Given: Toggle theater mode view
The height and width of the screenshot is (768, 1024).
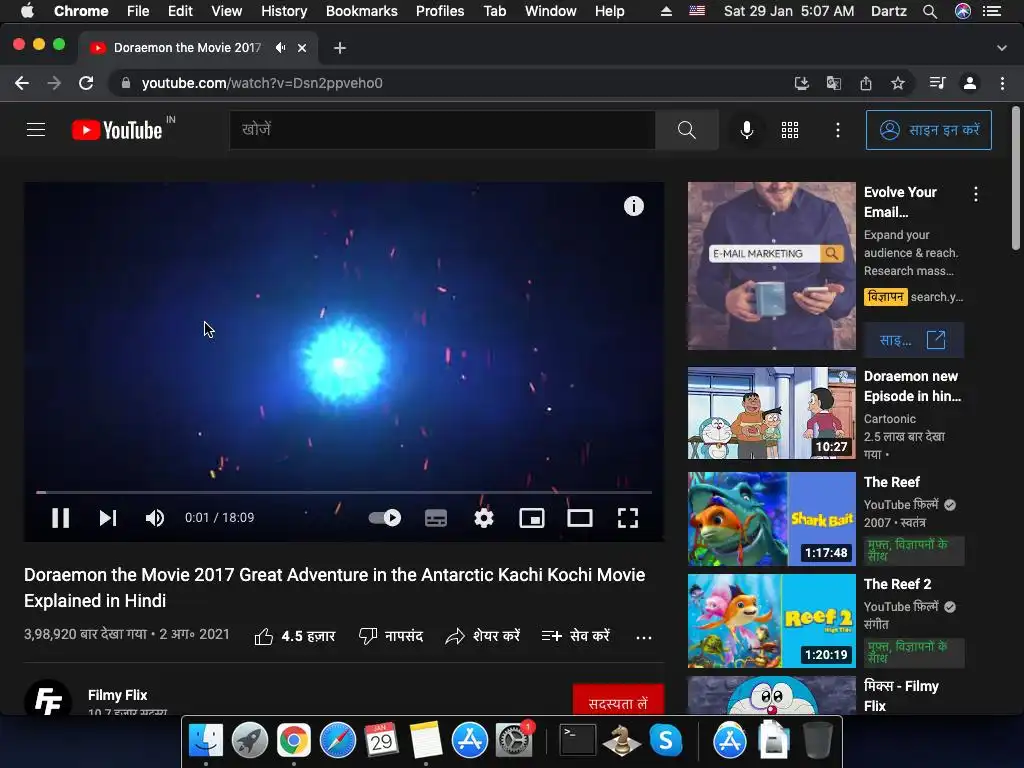Looking at the screenshot, I should [x=580, y=518].
